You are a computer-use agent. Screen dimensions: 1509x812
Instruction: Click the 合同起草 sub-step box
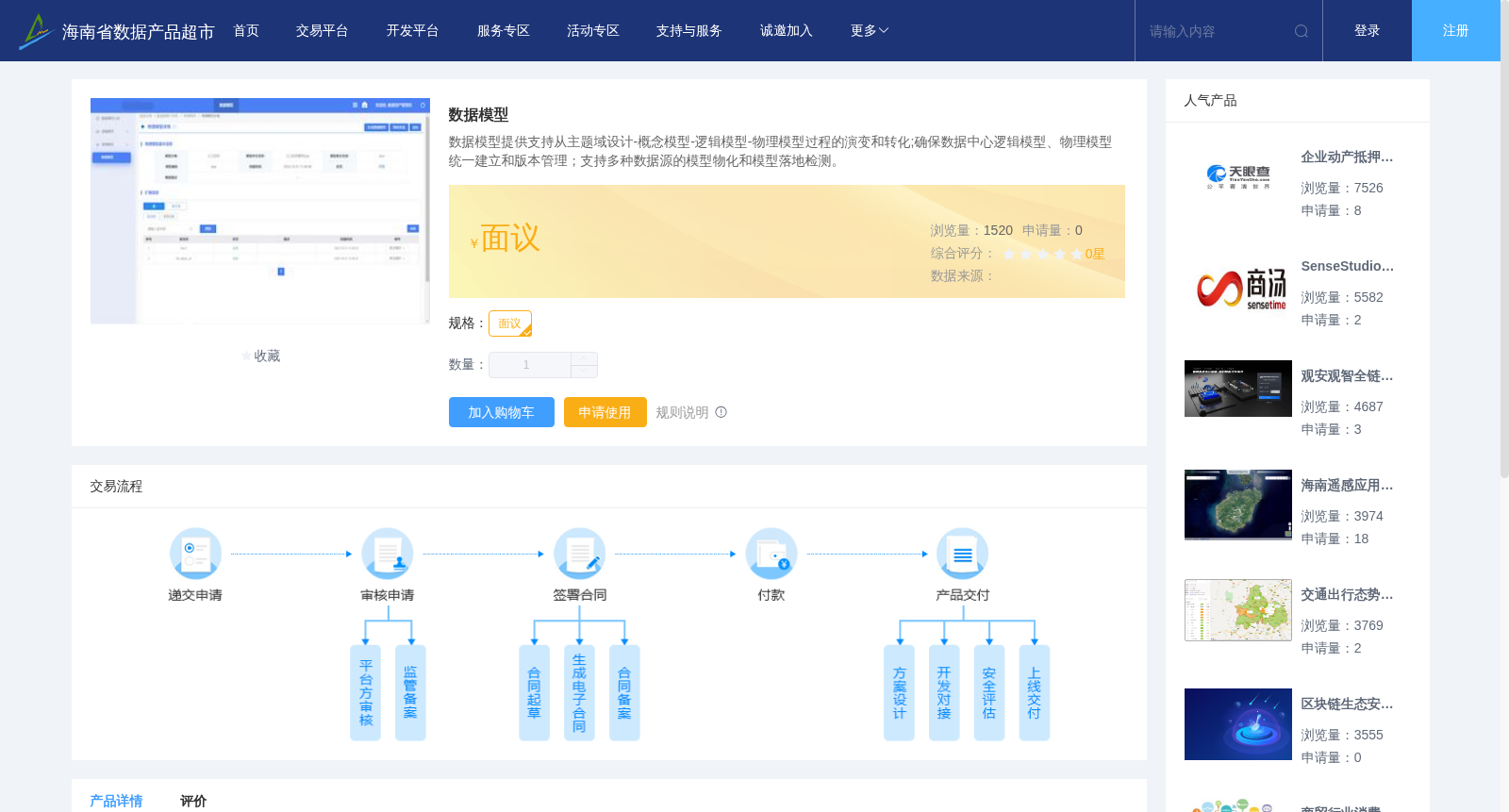(x=534, y=693)
